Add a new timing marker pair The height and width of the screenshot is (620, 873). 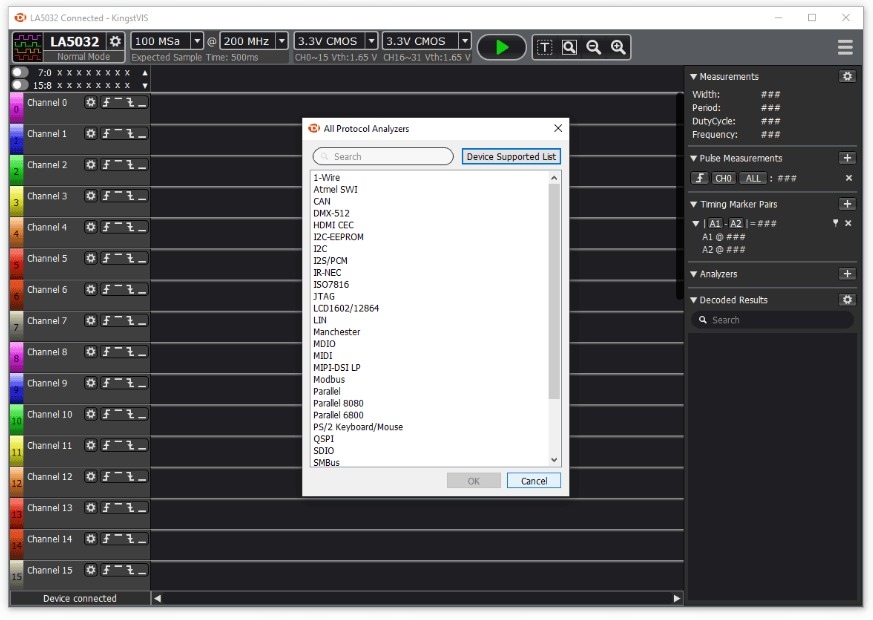click(847, 204)
